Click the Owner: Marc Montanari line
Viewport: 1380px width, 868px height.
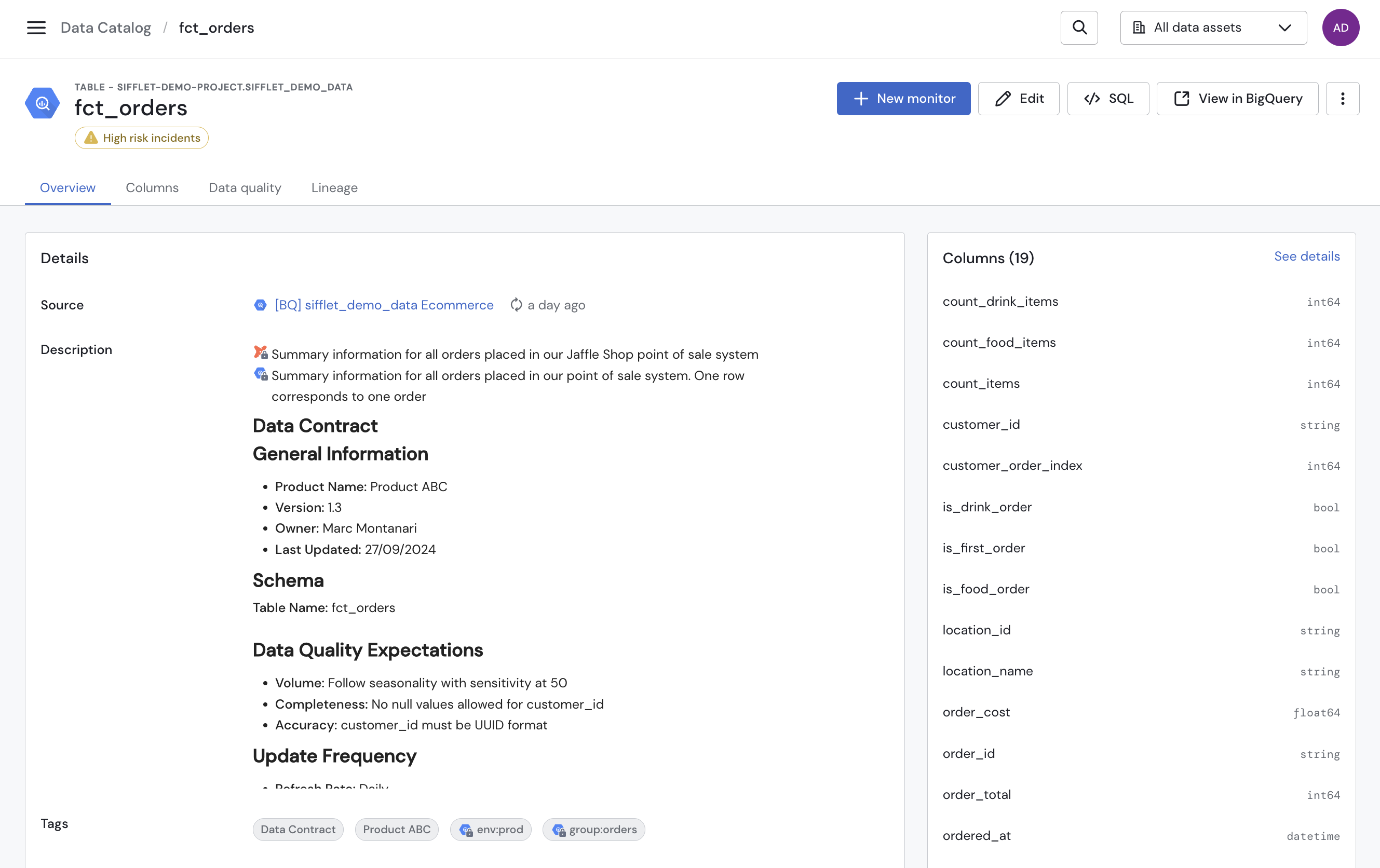tap(346, 528)
